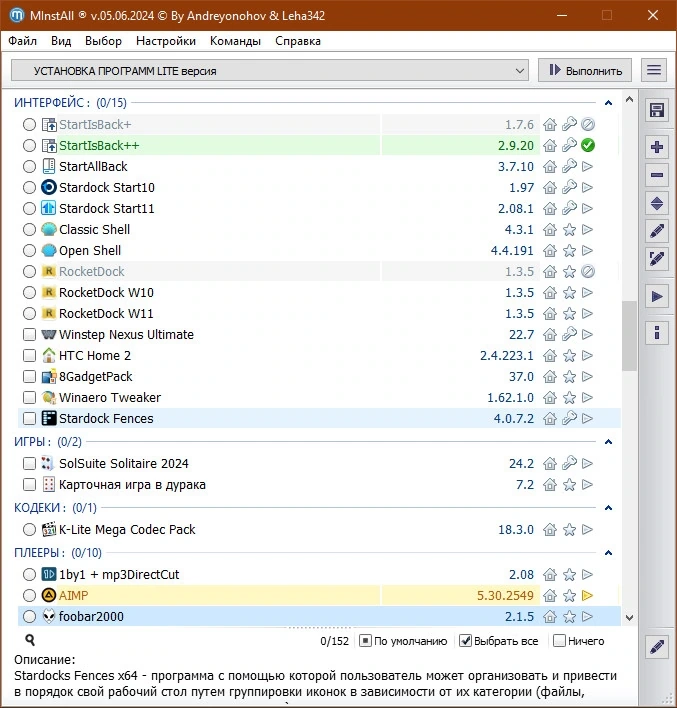Screen dimensions: 677x708
Task: Click the info icon in right sidebar
Action: [x=657, y=333]
